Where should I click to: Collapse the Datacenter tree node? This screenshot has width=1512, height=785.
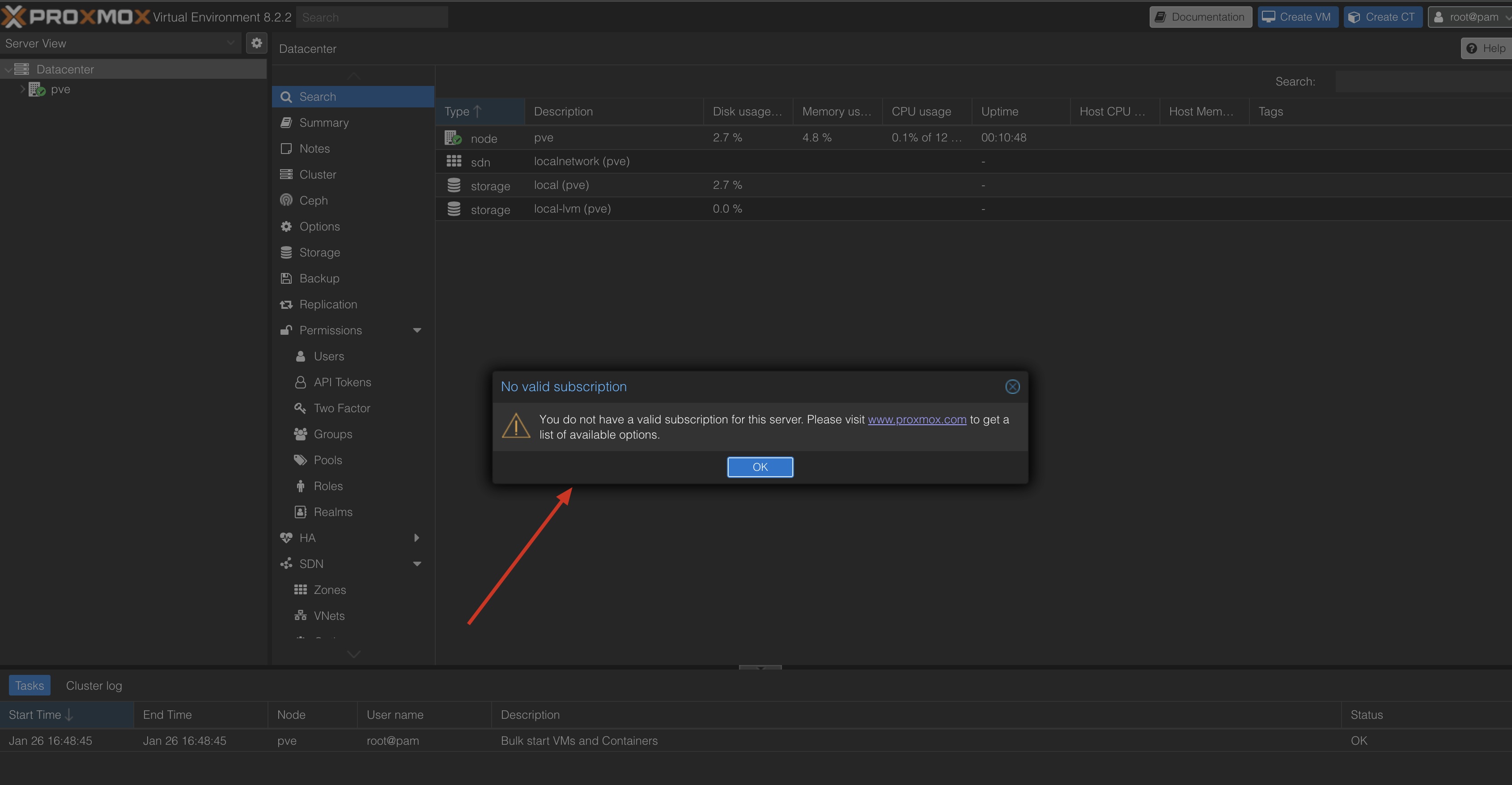point(8,69)
